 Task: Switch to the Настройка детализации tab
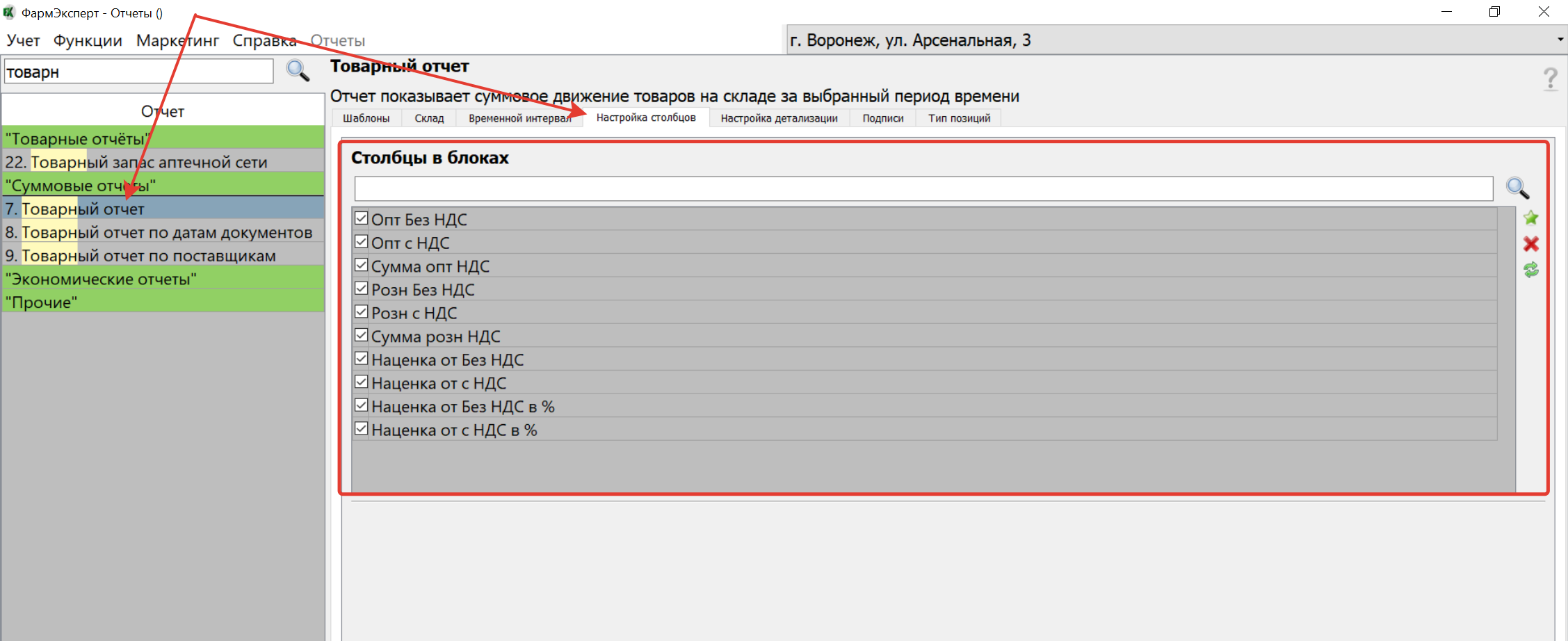coord(779,118)
